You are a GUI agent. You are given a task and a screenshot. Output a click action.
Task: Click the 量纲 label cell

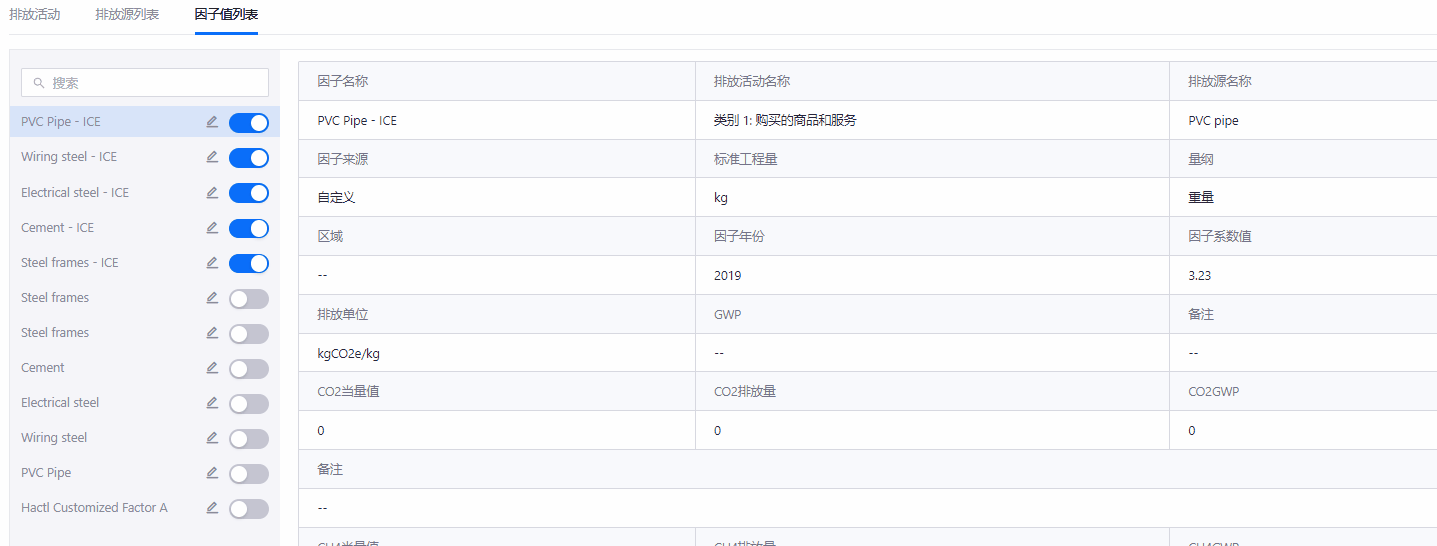(x=1303, y=159)
